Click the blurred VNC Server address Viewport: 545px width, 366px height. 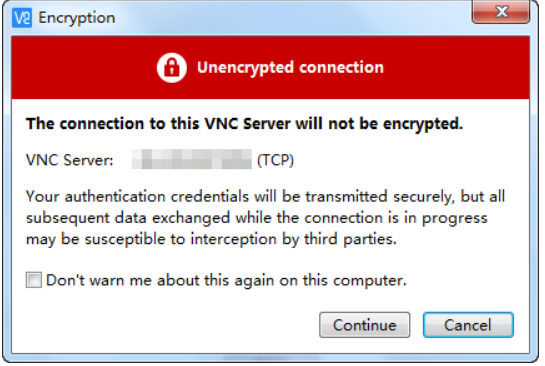point(192,159)
